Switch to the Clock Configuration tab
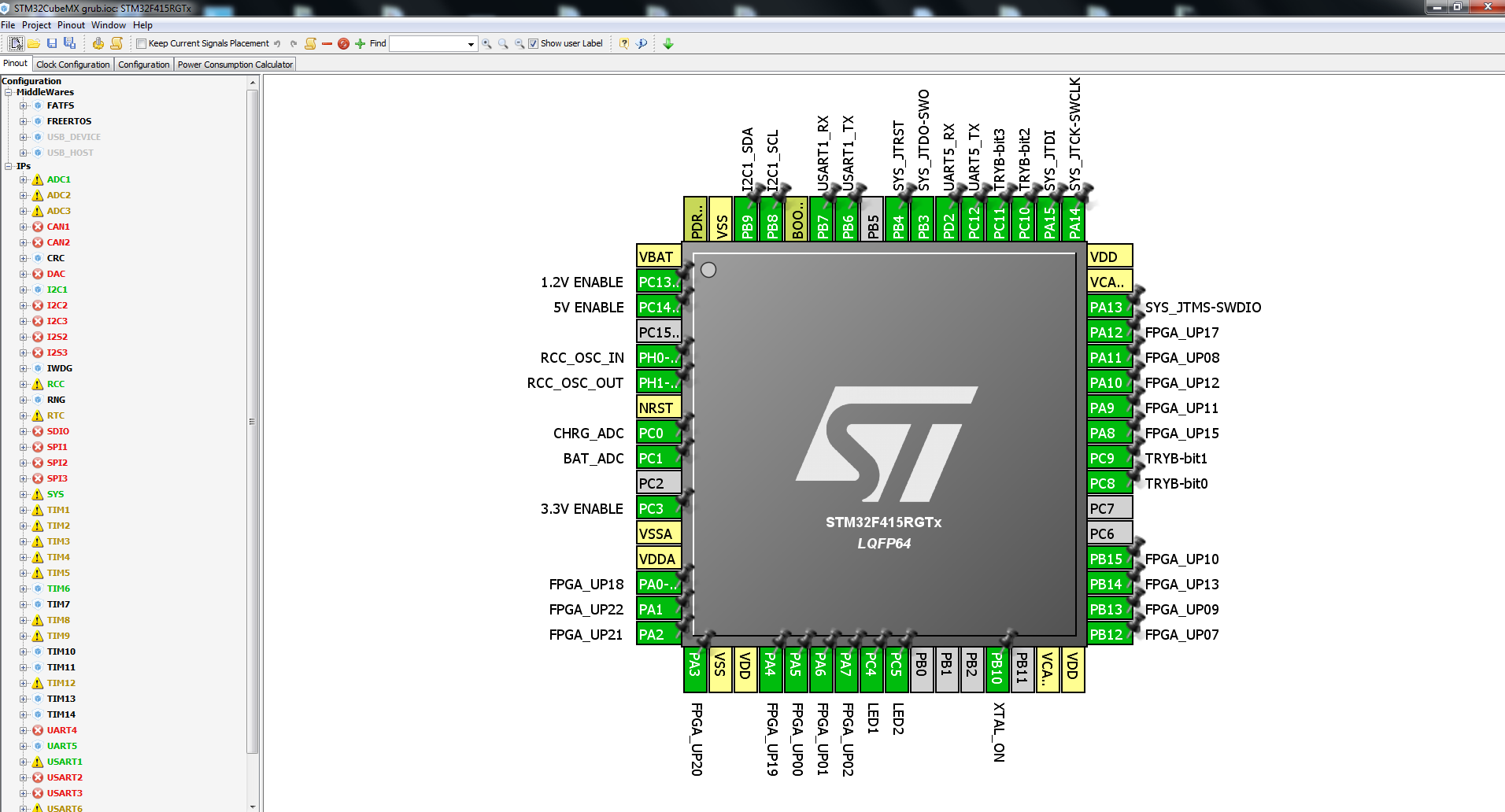1505x812 pixels. click(x=72, y=64)
